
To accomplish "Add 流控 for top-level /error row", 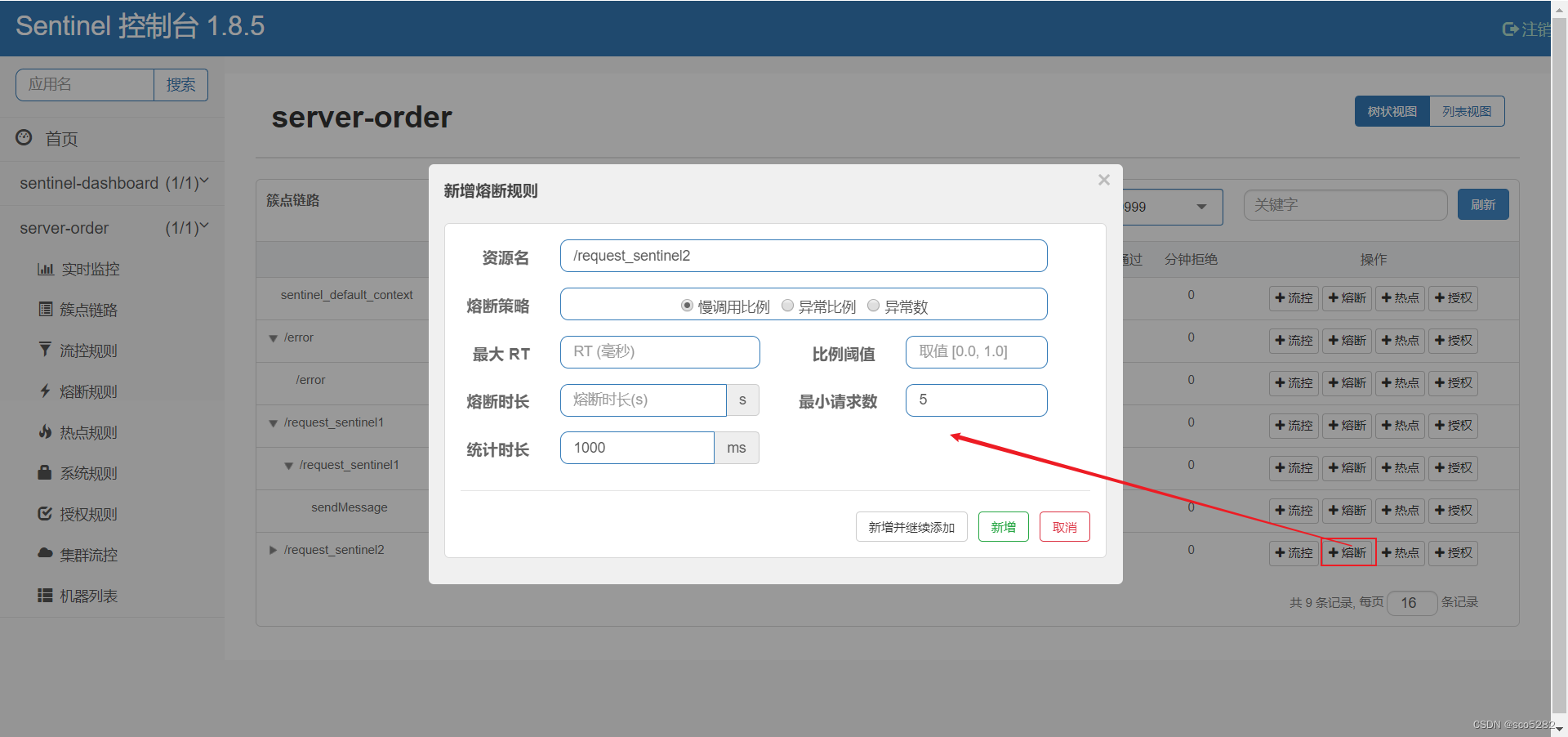I will 1294,341.
